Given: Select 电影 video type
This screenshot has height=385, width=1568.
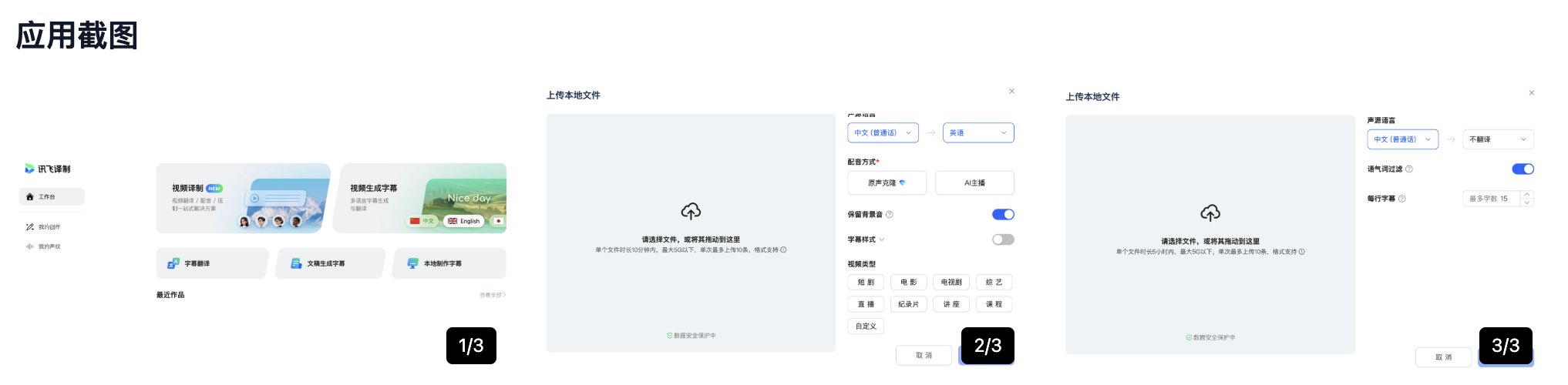Looking at the screenshot, I should (909, 283).
